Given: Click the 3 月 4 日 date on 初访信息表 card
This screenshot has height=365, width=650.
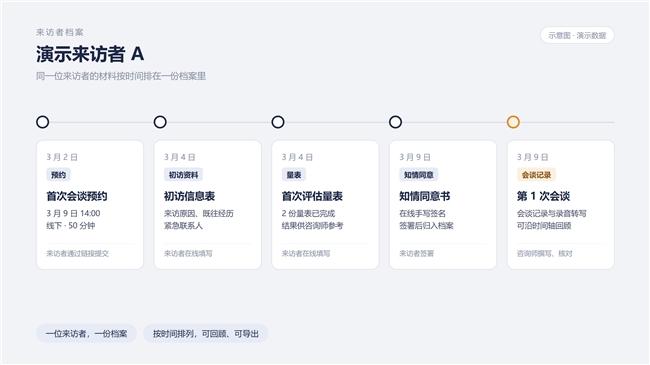Looking at the screenshot, I should click(x=180, y=157).
